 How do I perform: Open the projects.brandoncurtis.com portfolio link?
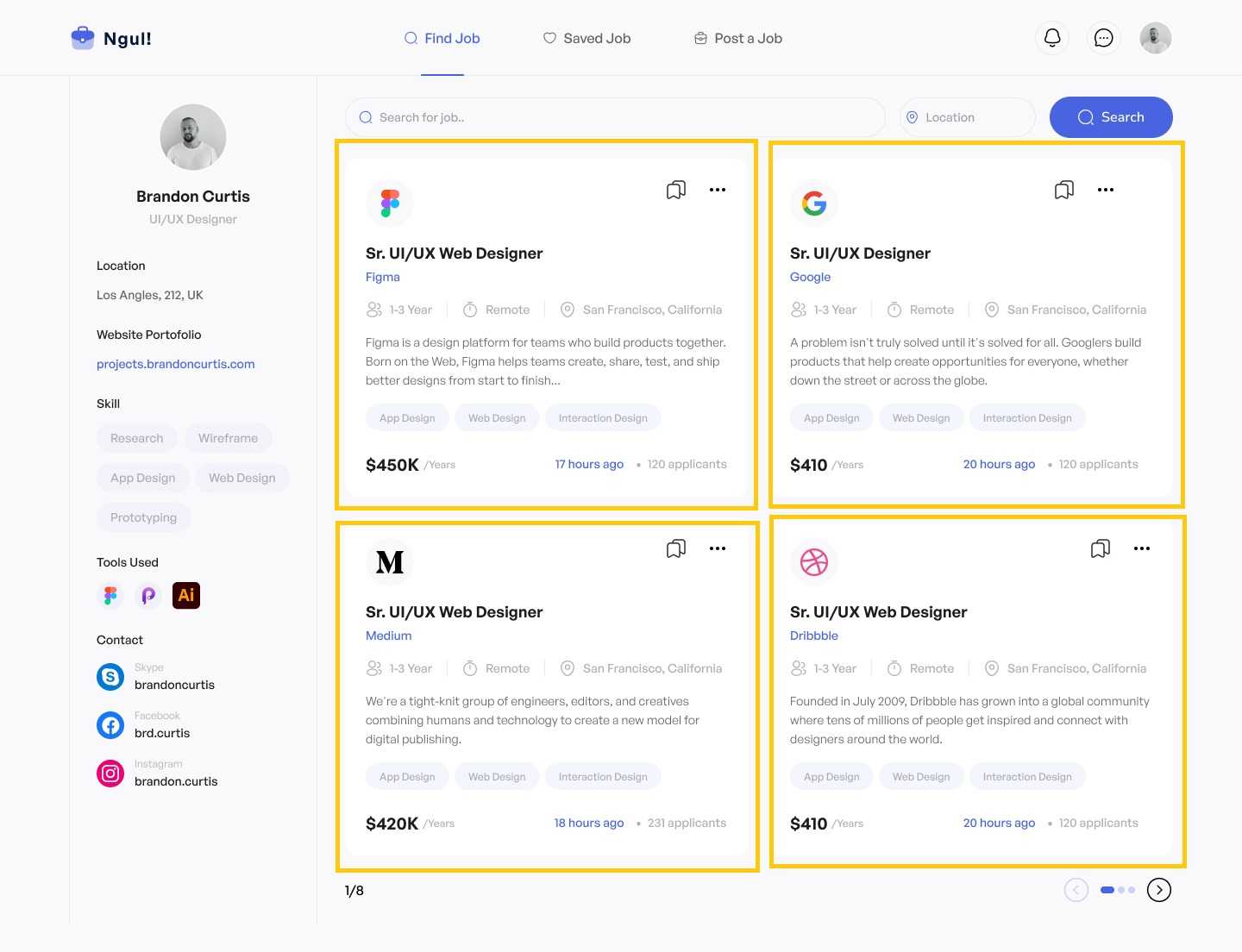pyautogui.click(x=176, y=364)
